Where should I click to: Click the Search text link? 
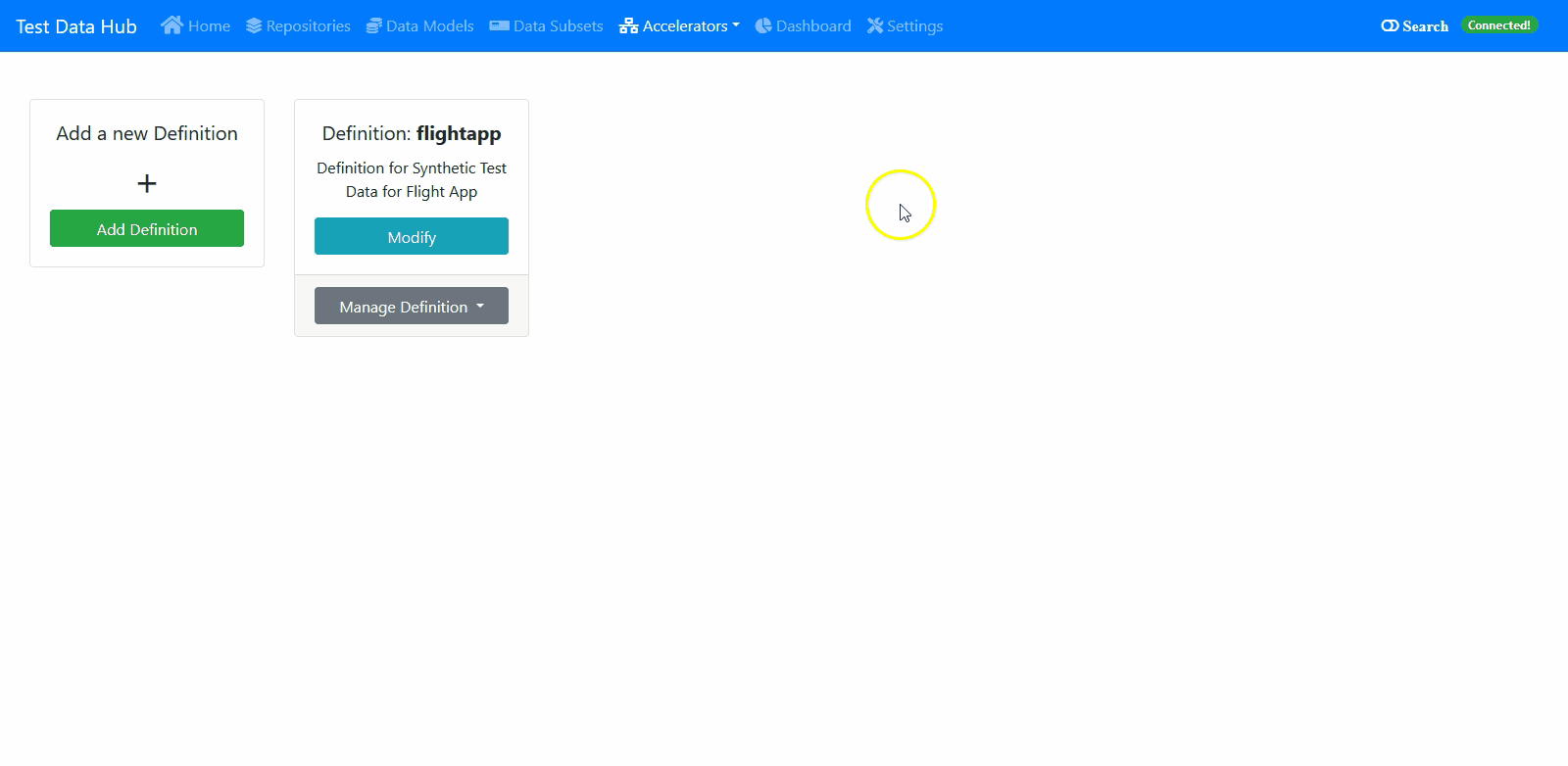click(1425, 26)
